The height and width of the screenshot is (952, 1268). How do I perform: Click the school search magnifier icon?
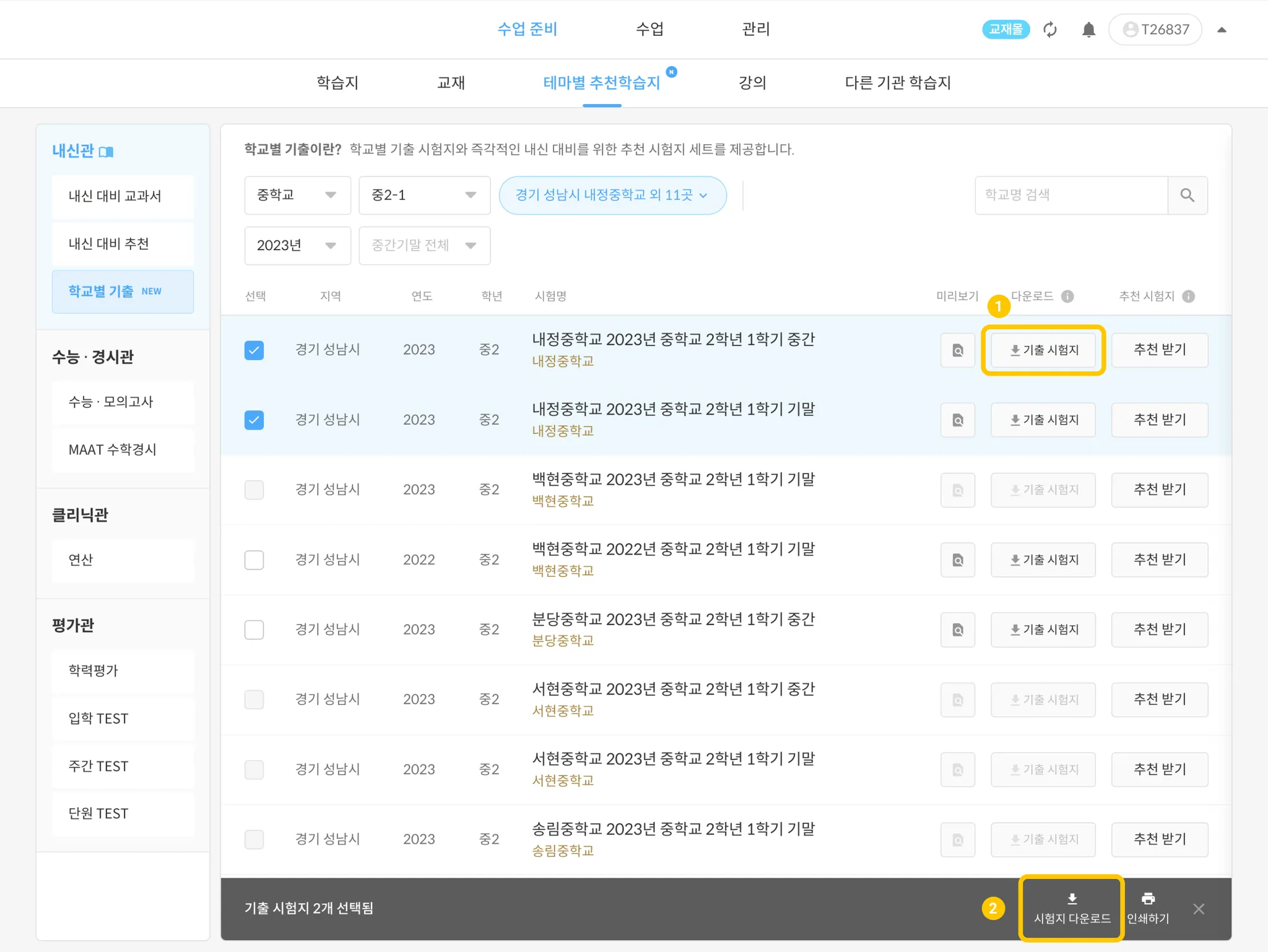[x=1187, y=196]
